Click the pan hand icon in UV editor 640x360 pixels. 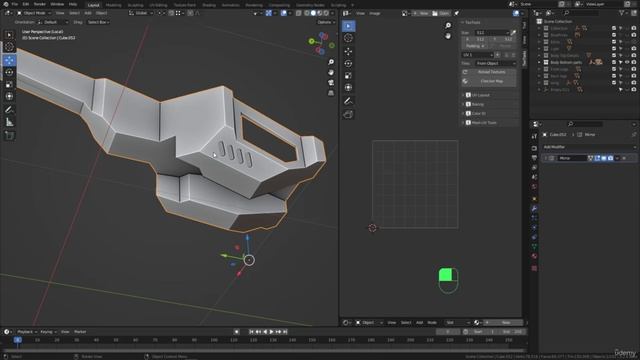pyautogui.click(x=448, y=36)
